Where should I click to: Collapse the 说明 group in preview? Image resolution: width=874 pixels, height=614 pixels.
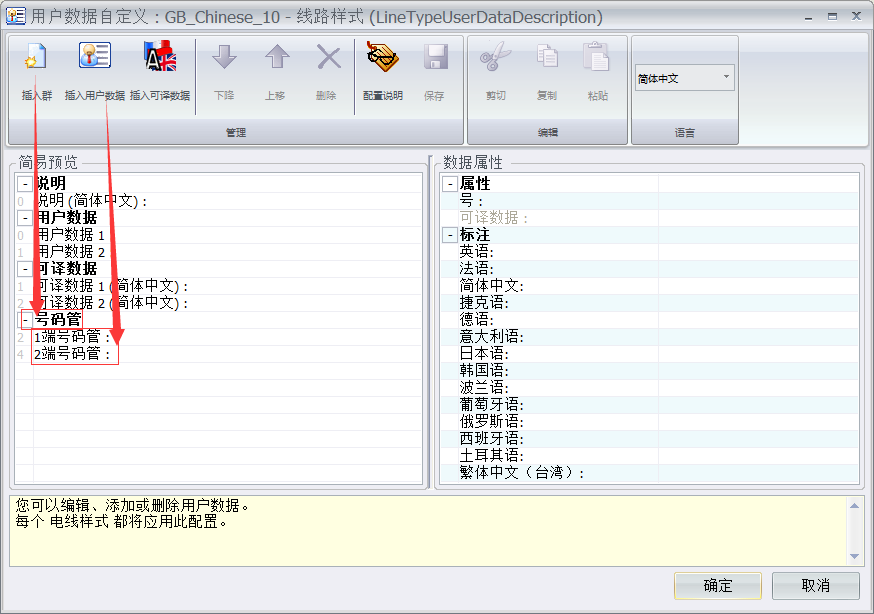pyautogui.click(x=24, y=184)
